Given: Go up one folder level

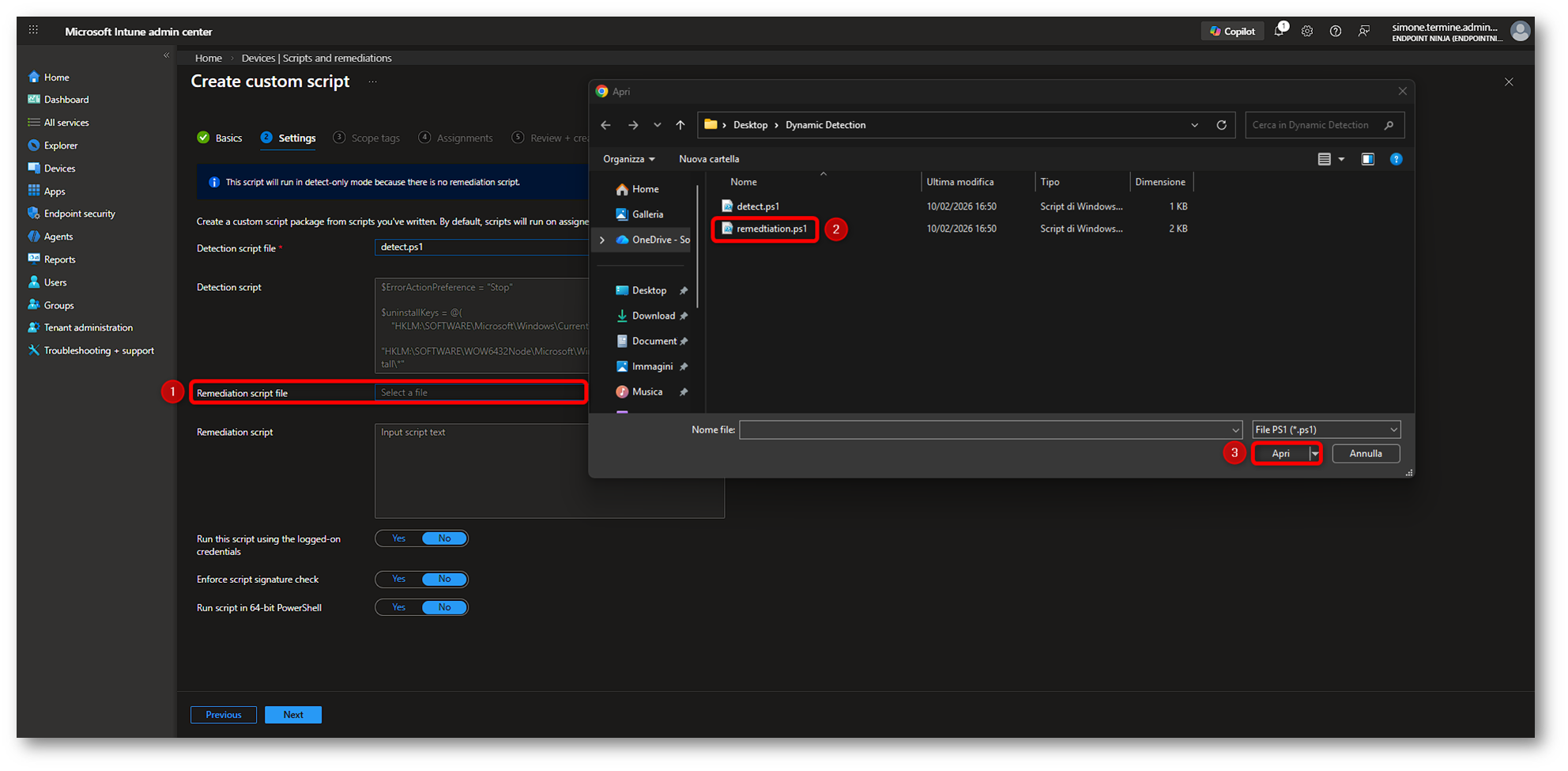Looking at the screenshot, I should pyautogui.click(x=680, y=125).
